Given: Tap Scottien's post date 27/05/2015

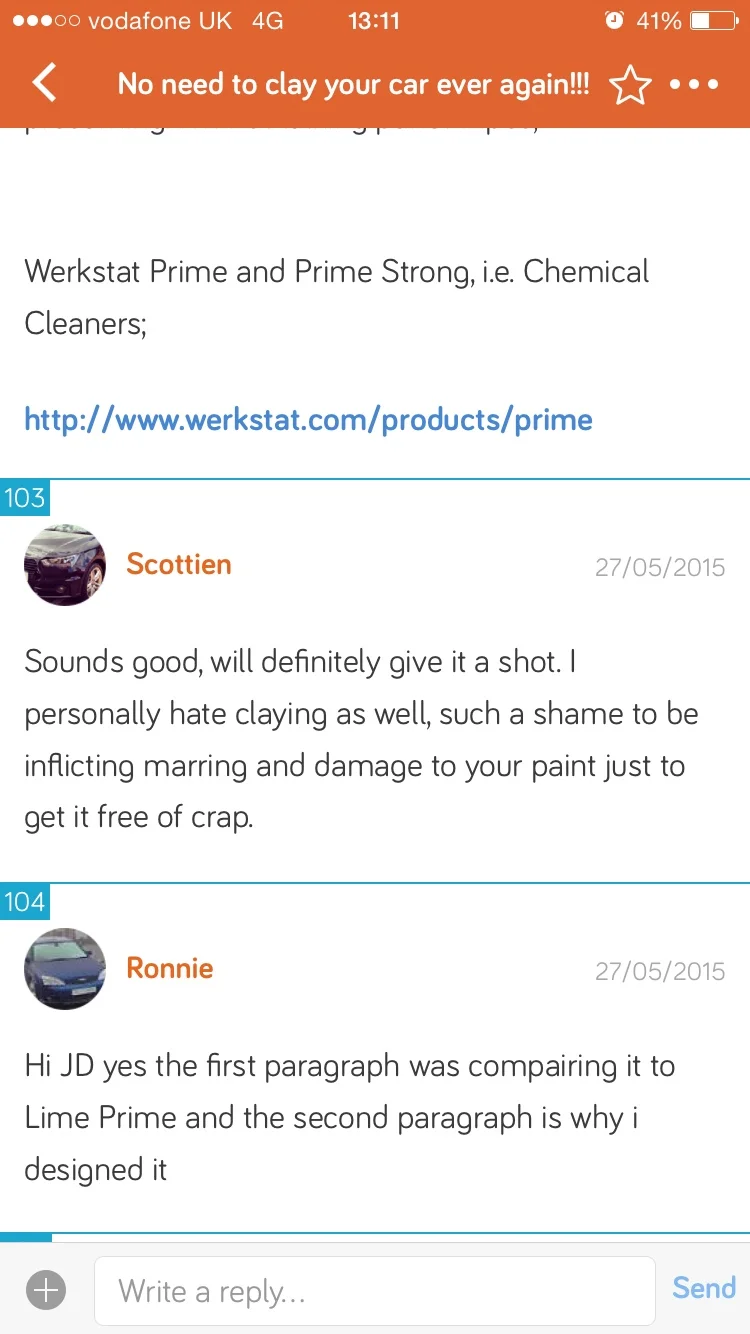Looking at the screenshot, I should click(x=660, y=567).
